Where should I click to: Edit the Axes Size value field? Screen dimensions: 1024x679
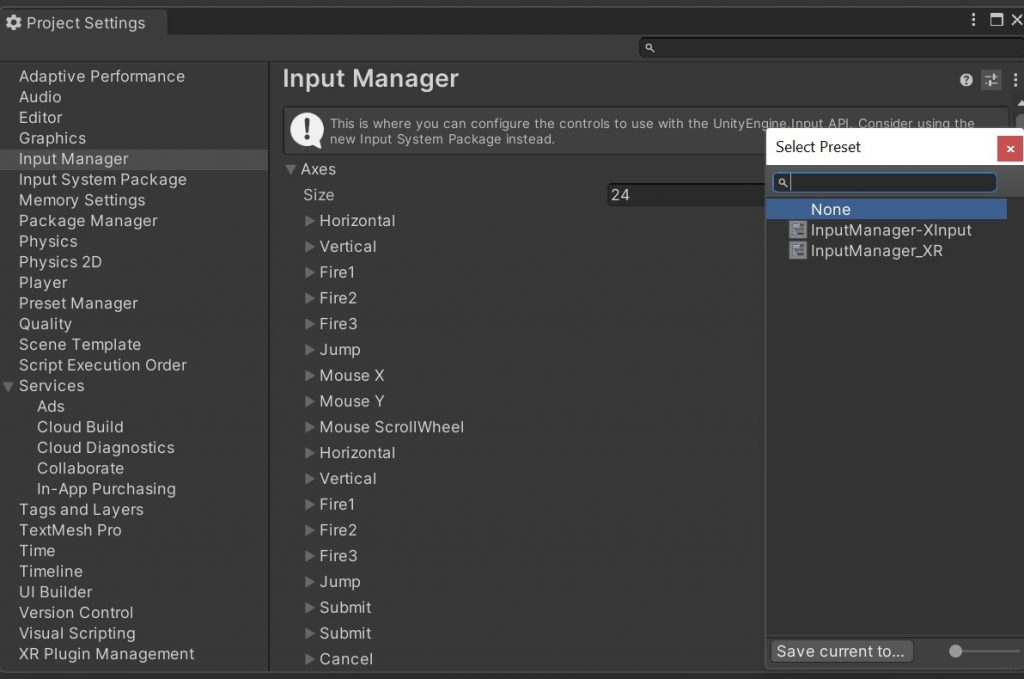[x=686, y=195]
